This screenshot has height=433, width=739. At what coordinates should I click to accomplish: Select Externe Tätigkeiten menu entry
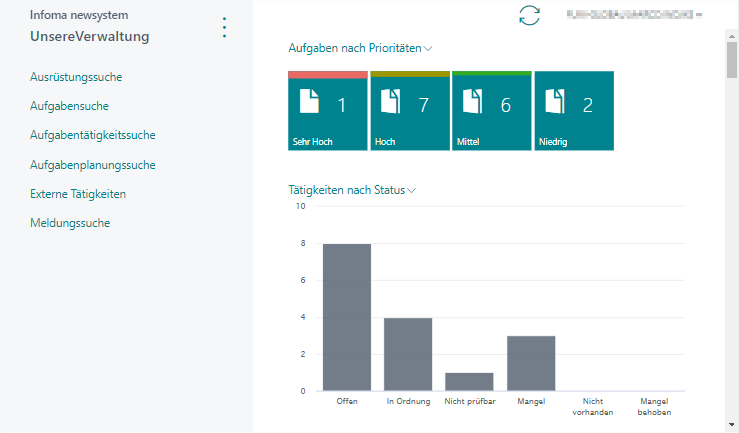(x=78, y=194)
